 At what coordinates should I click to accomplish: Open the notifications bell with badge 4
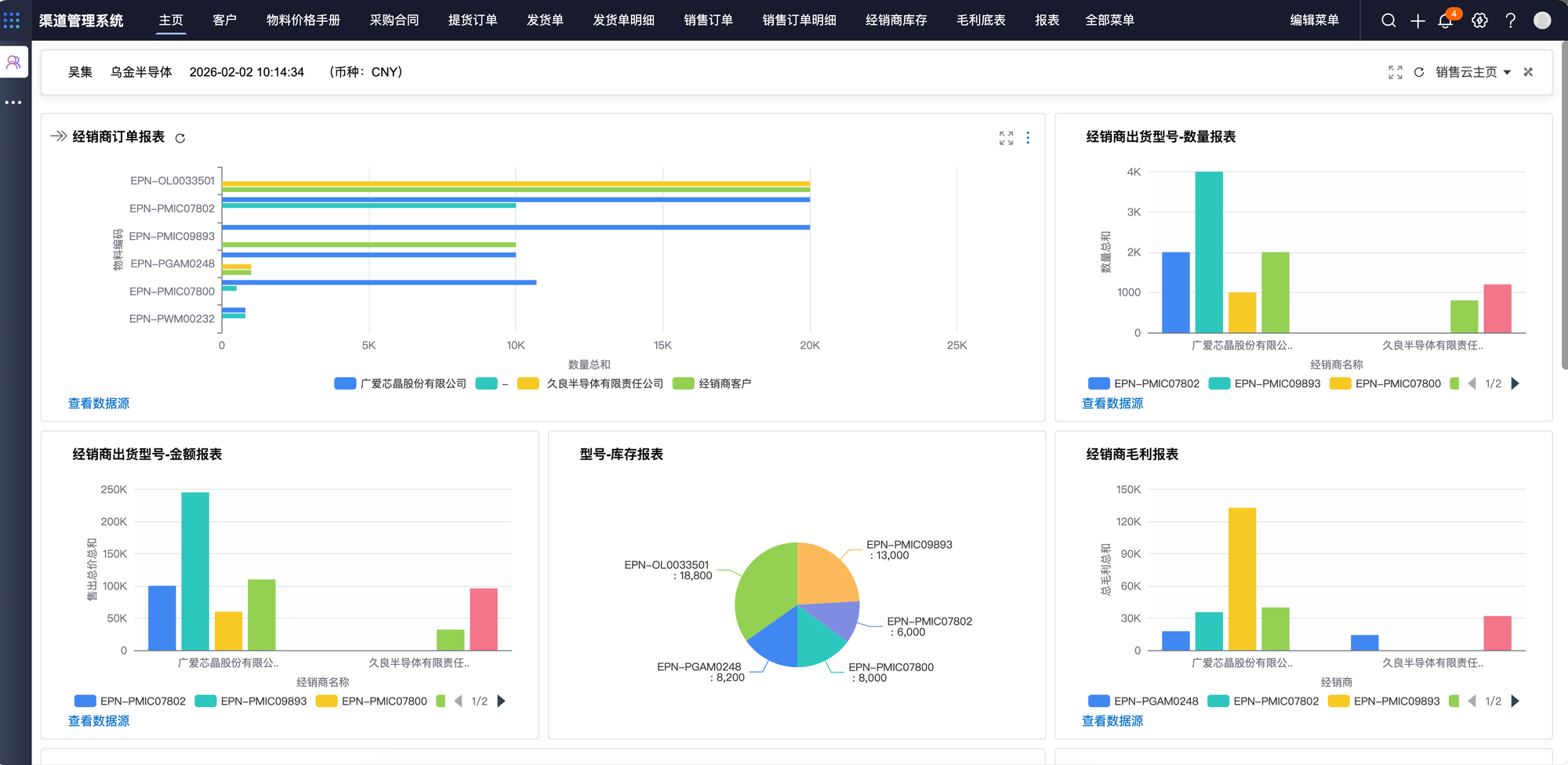[1446, 21]
